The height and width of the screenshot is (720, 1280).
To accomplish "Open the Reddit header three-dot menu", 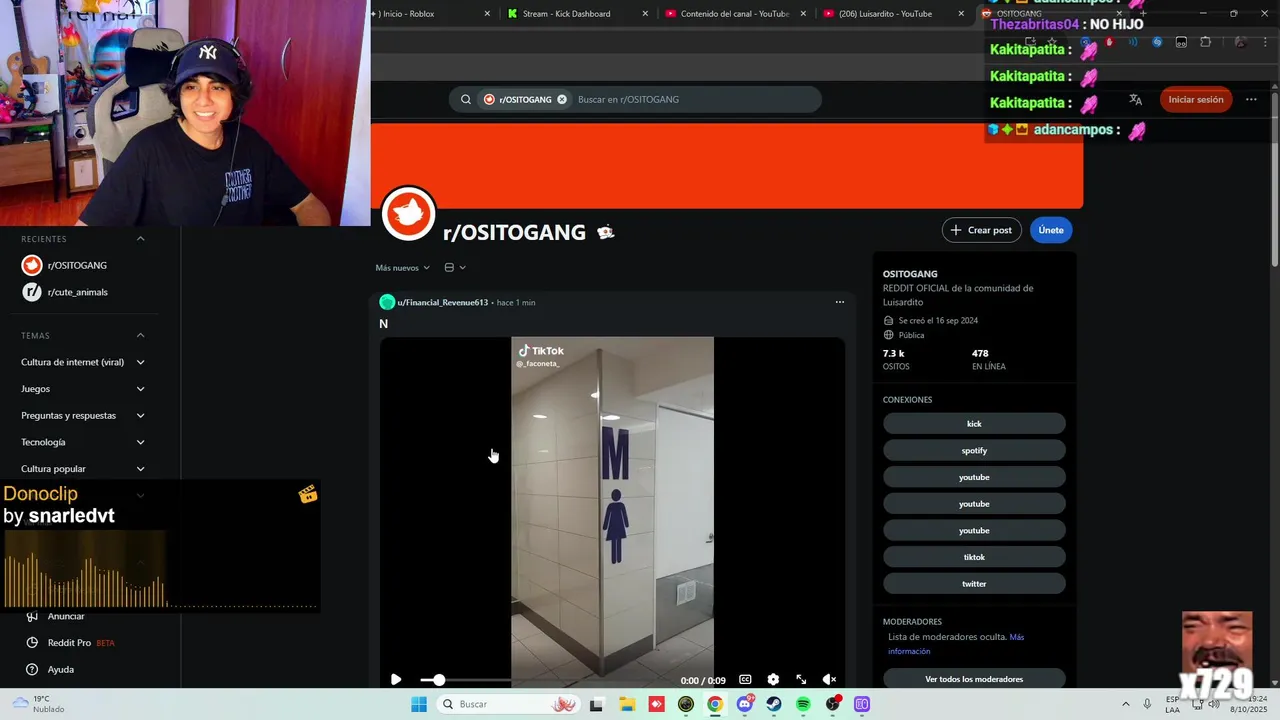I will [1251, 99].
